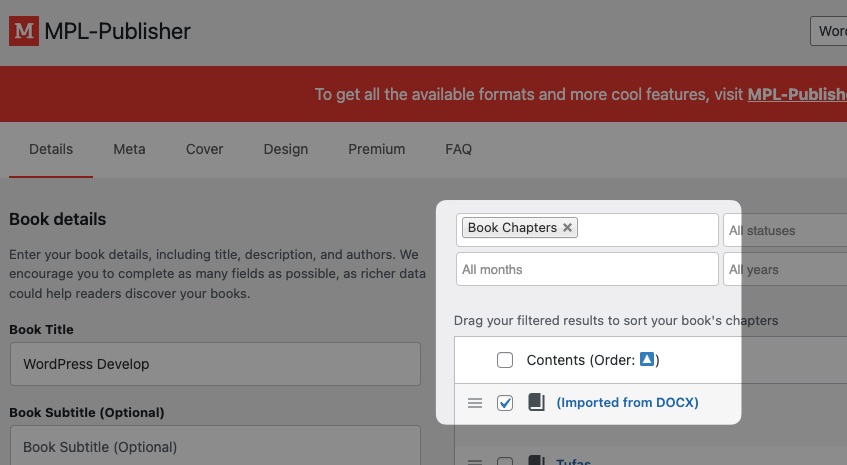The image size is (847, 465).
Task: Uncheck the Imported from DOCX checkbox
Action: point(505,403)
